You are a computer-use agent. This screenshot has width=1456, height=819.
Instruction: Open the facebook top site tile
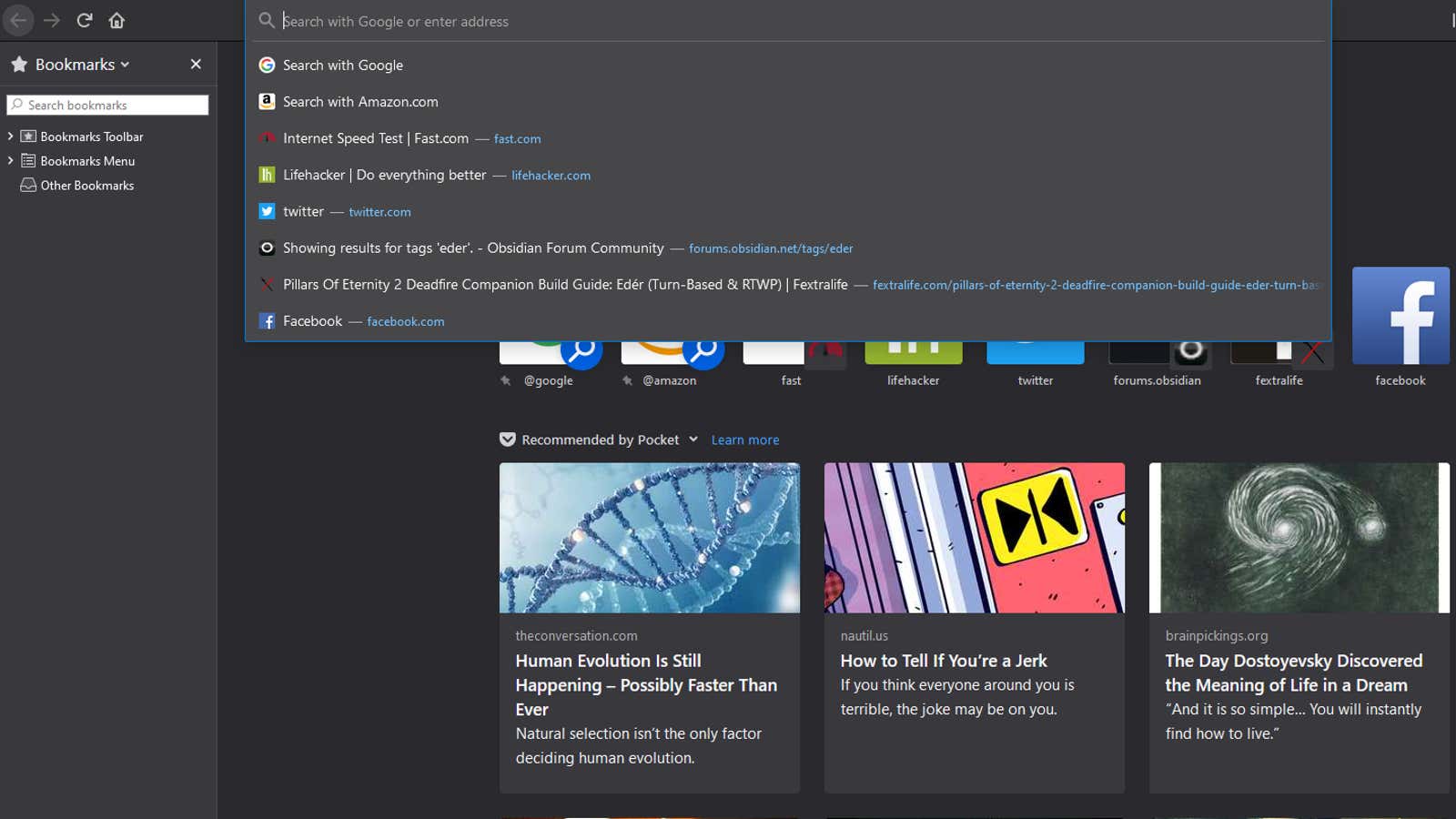click(1400, 328)
